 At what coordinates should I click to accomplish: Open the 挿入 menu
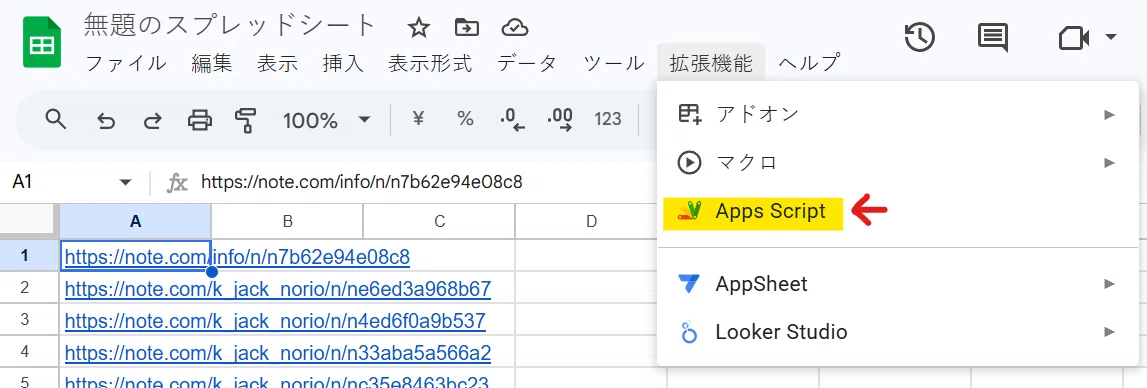coord(343,63)
